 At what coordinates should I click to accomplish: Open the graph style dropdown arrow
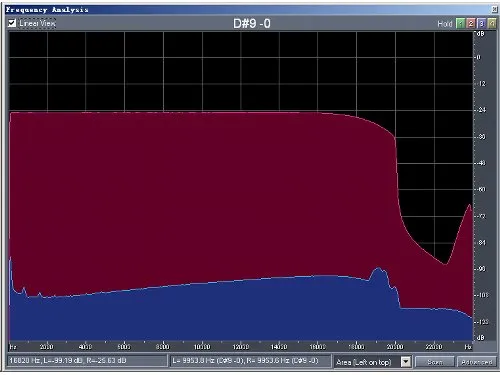click(x=406, y=362)
